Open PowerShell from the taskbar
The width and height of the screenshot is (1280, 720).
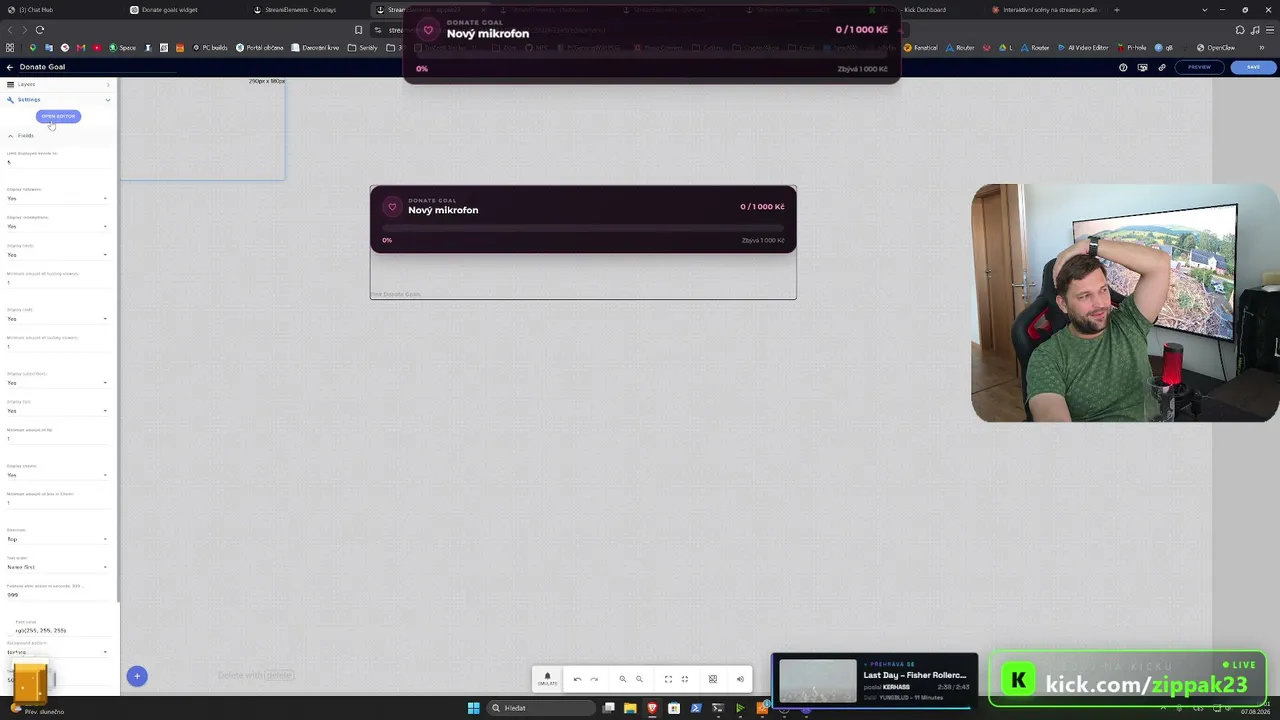click(x=696, y=708)
